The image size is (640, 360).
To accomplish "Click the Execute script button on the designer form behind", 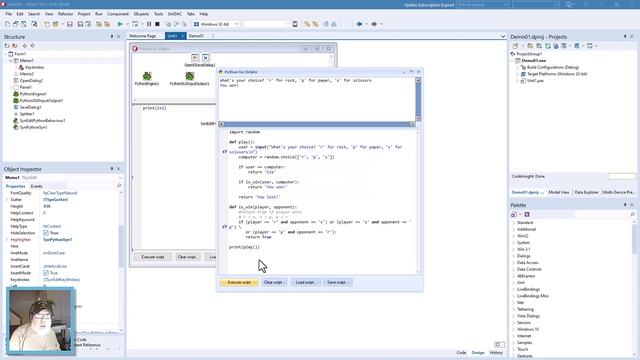I will pos(153,257).
